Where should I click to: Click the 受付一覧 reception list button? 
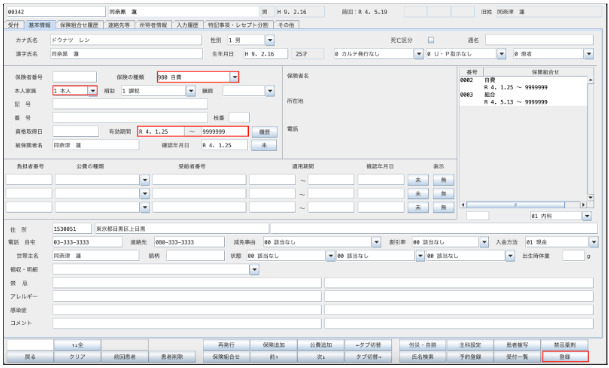point(517,356)
